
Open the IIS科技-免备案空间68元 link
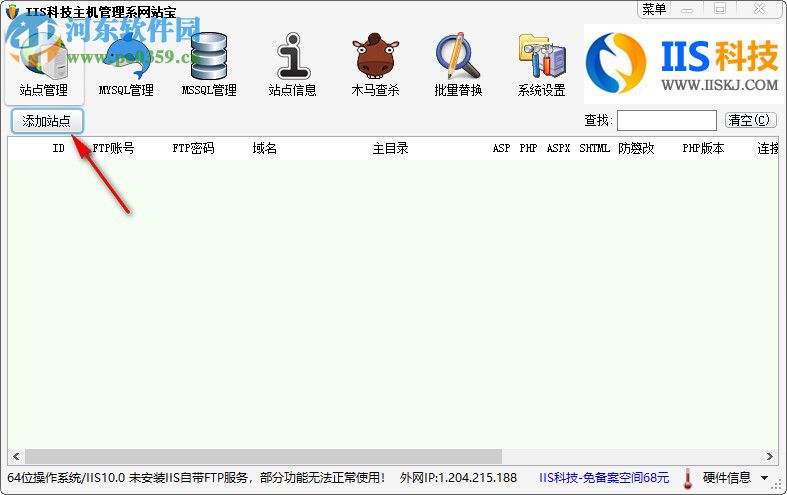pos(604,477)
